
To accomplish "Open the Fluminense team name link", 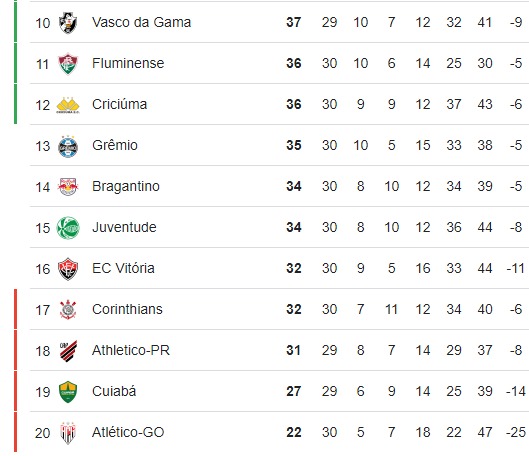I will 128,63.
